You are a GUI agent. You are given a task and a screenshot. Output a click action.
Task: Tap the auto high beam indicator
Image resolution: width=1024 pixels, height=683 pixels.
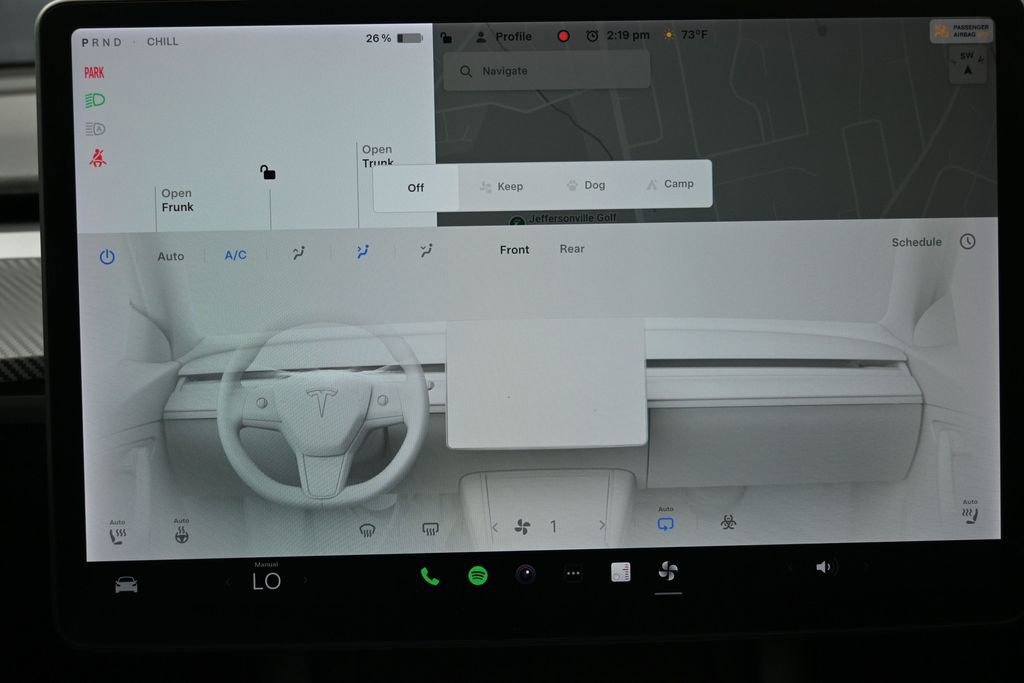[x=95, y=129]
